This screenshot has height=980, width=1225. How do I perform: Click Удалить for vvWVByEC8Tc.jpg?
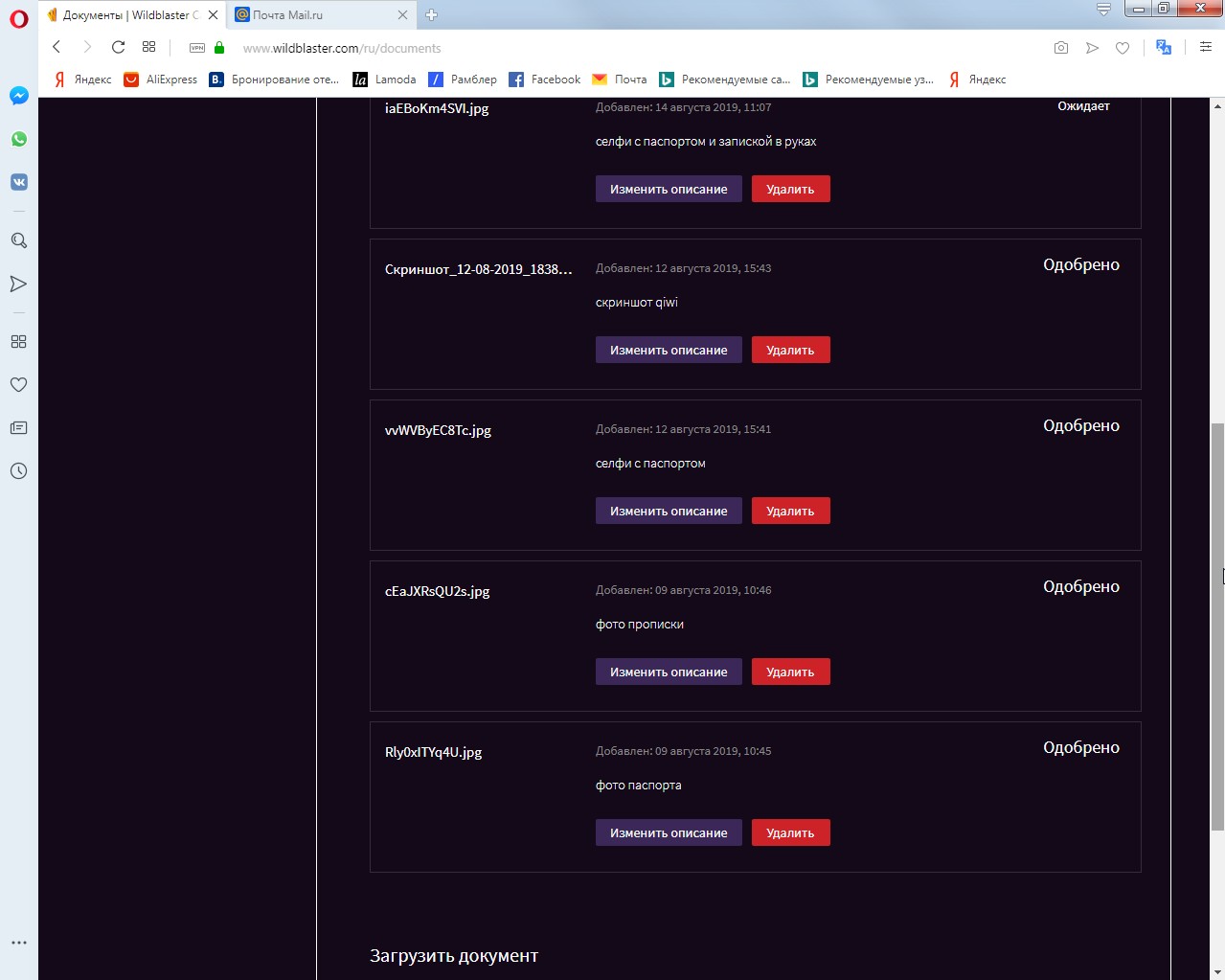[x=790, y=511]
